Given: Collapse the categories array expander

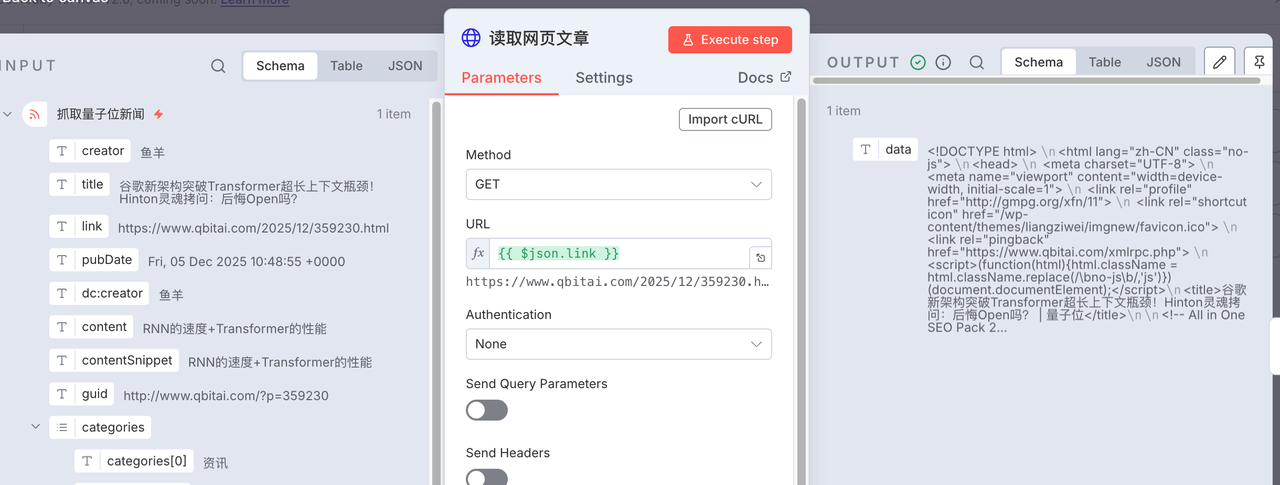Looking at the screenshot, I should 35,427.
